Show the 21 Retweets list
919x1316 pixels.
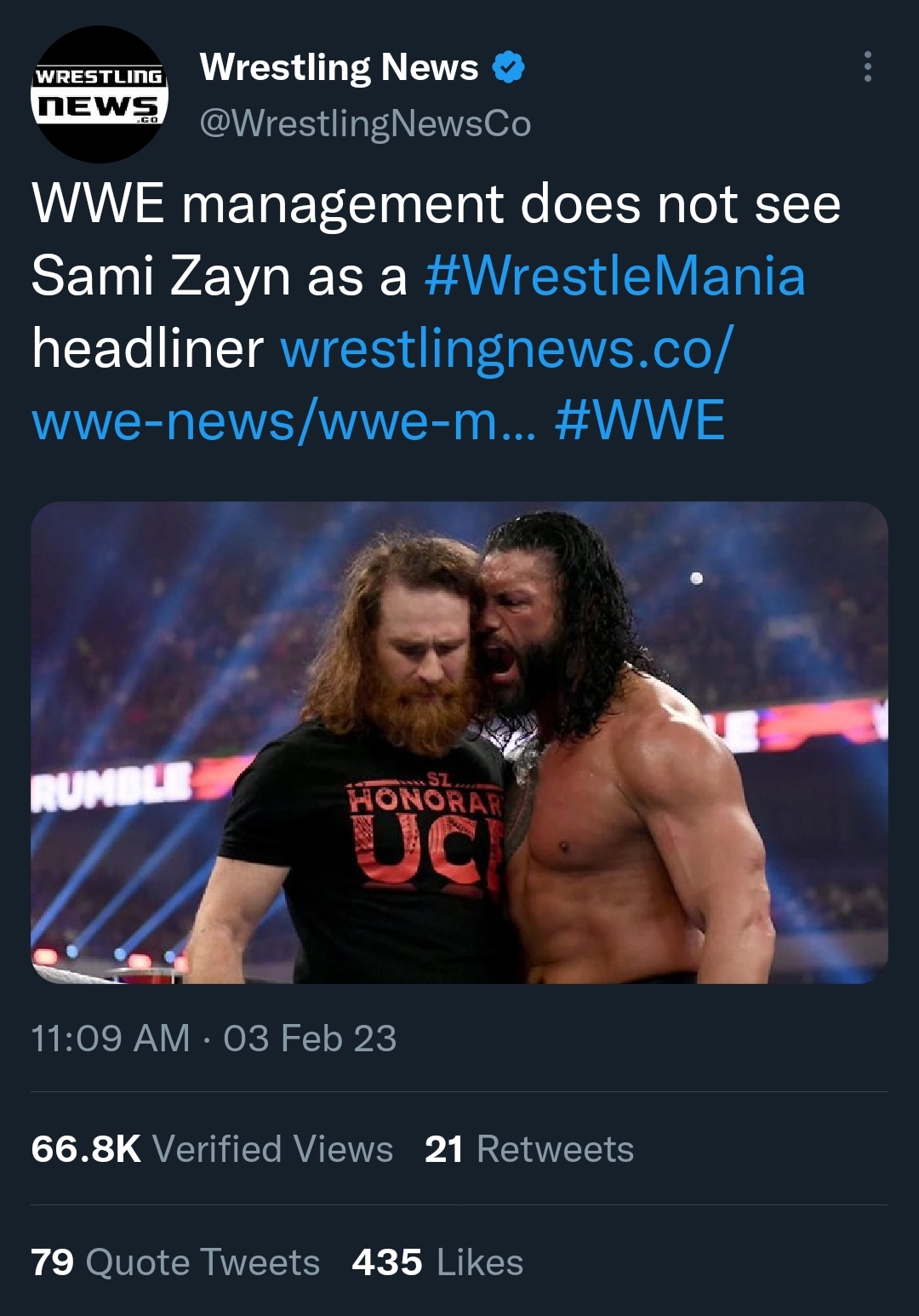528,1149
